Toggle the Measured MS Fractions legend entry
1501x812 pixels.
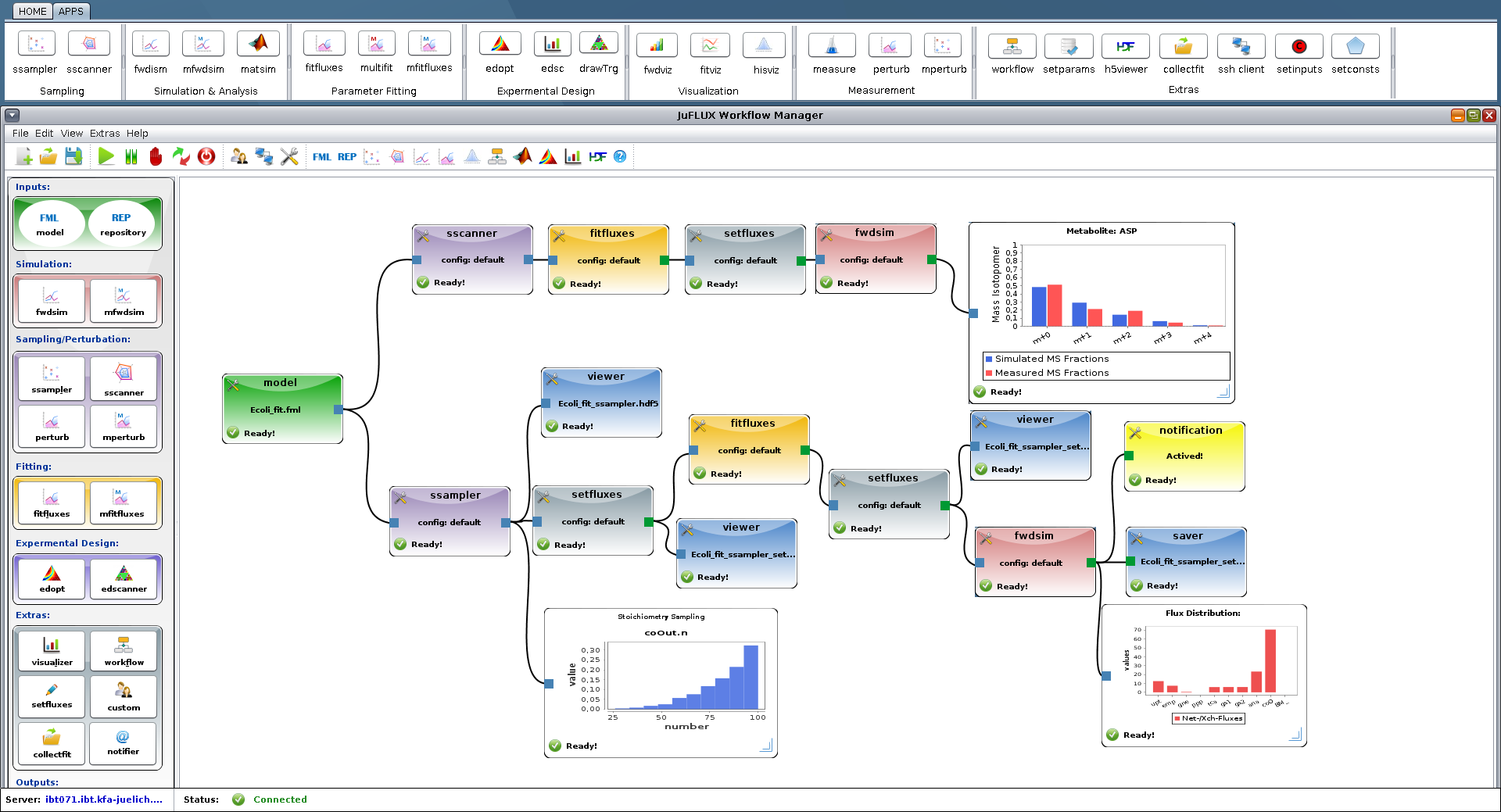tap(1051, 373)
